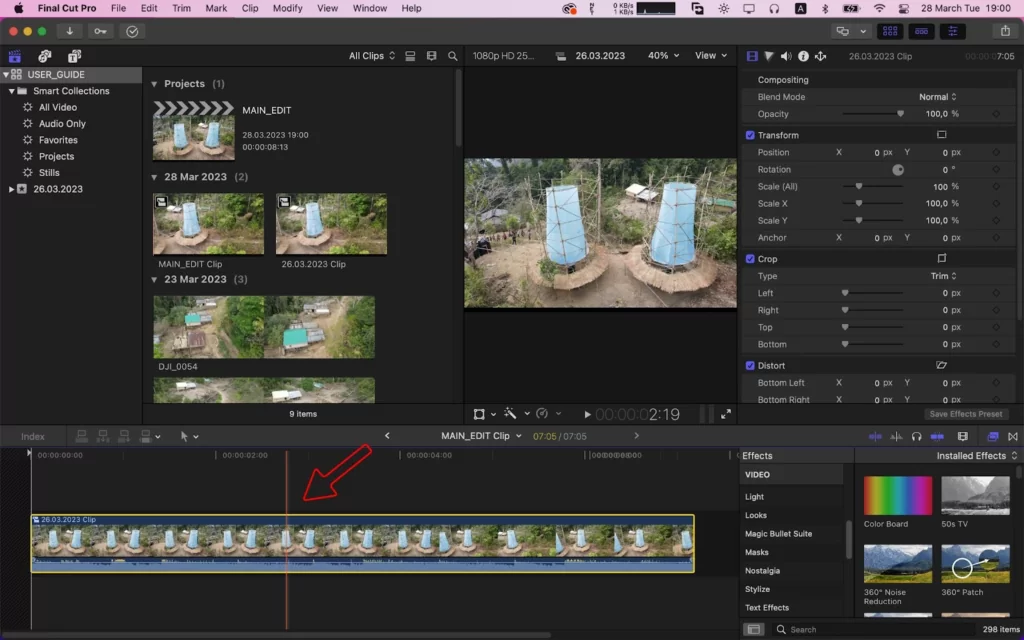Open the Mark menu
1024x640 pixels.
pos(216,8)
